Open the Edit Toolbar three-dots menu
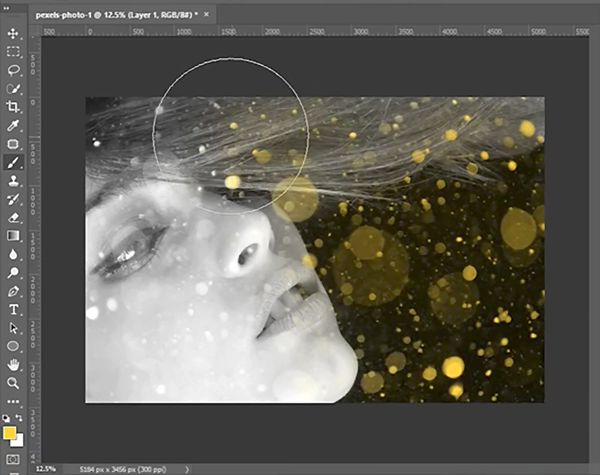600x475 pixels. [13, 402]
